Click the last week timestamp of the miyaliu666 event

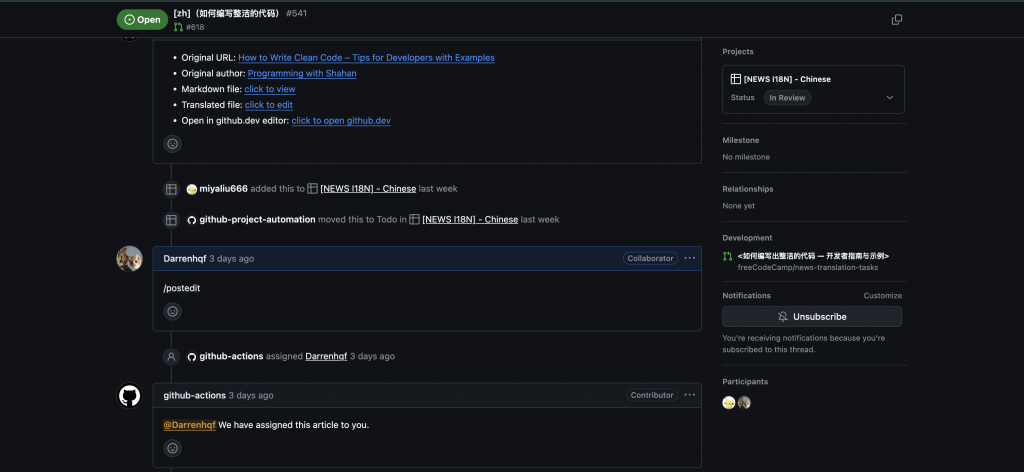[x=438, y=189]
